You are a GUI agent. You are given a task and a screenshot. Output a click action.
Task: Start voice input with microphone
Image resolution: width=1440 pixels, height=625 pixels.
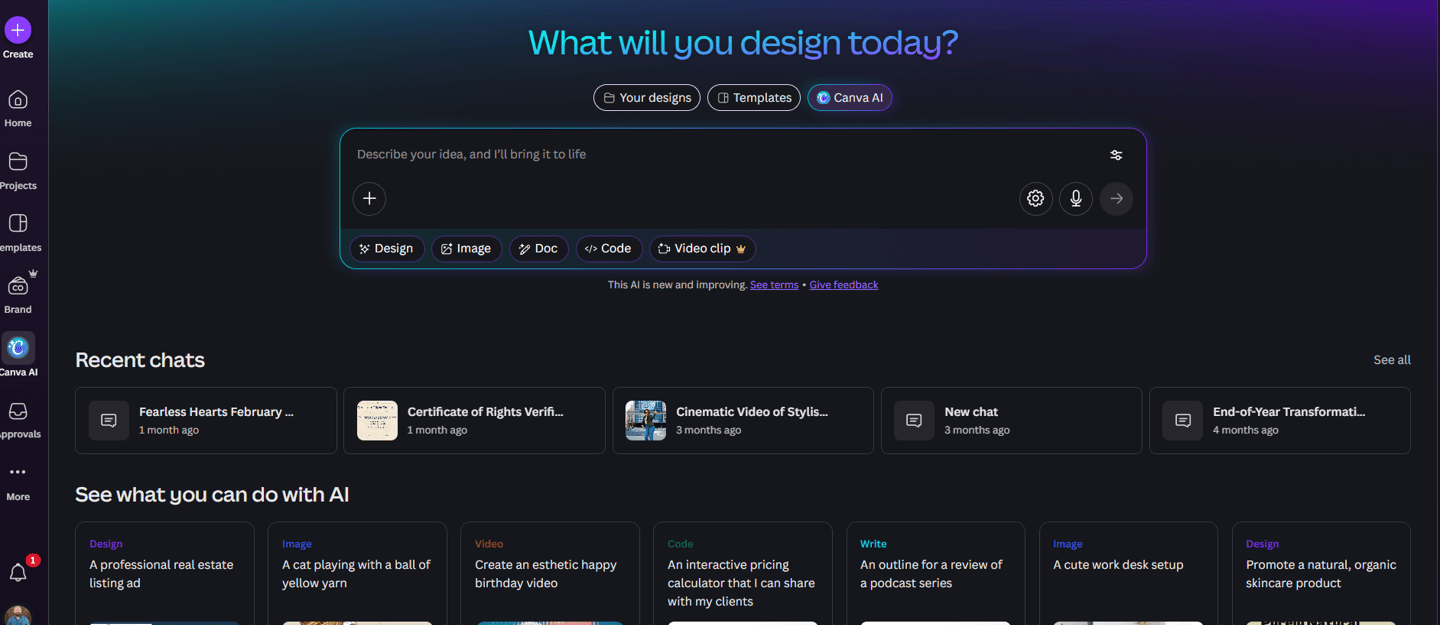coord(1076,198)
